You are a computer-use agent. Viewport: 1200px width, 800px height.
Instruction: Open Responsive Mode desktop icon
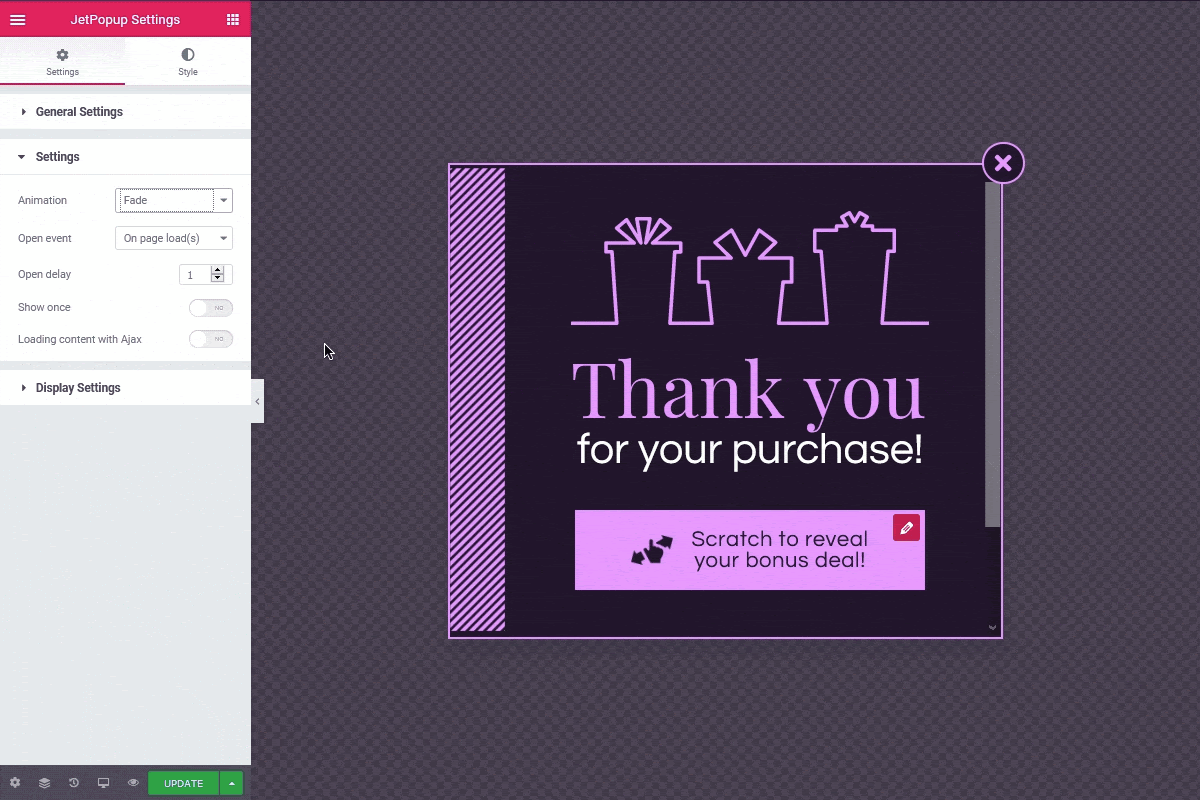pos(103,783)
